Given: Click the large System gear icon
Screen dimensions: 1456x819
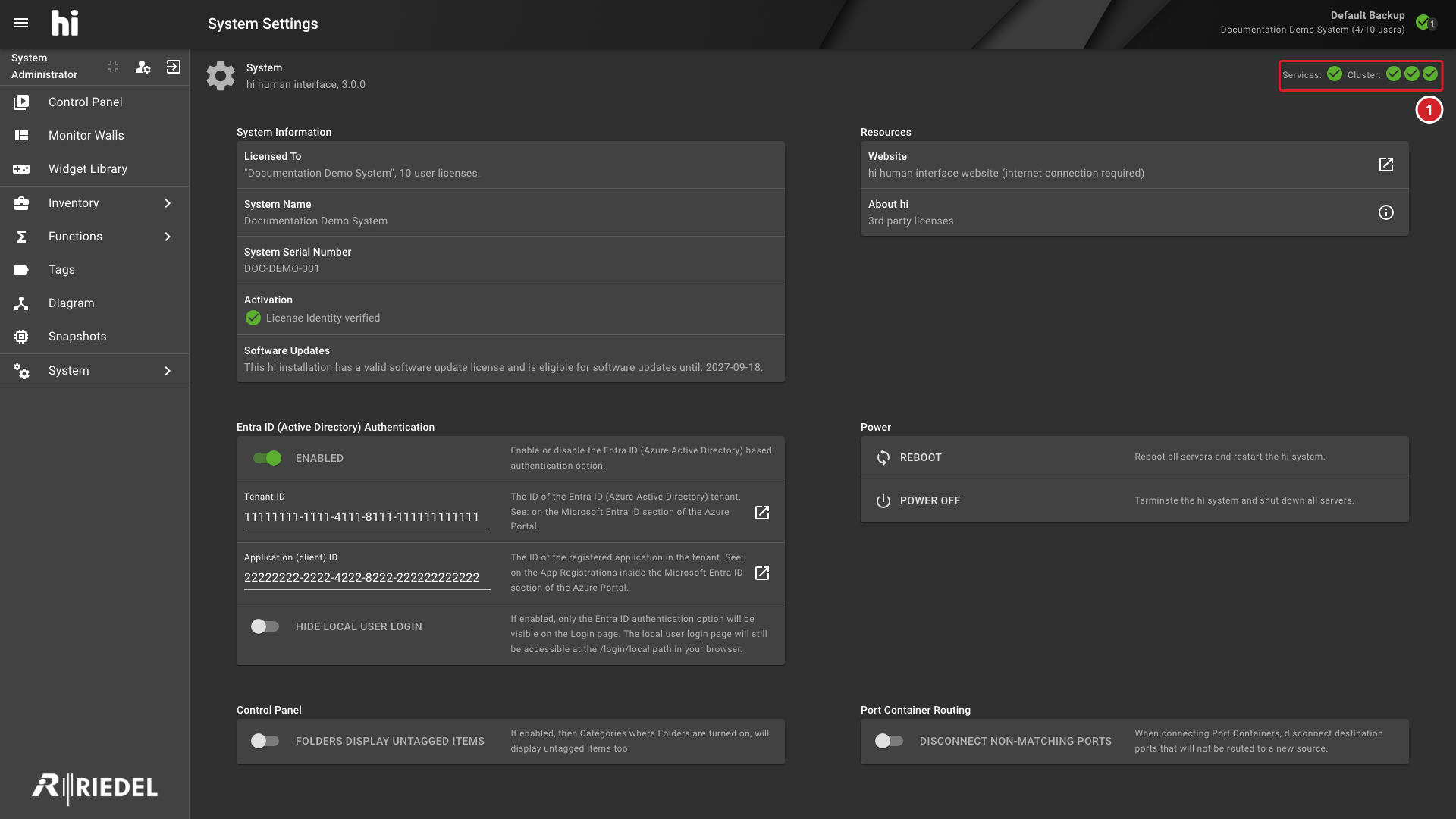Looking at the screenshot, I should click(x=221, y=76).
